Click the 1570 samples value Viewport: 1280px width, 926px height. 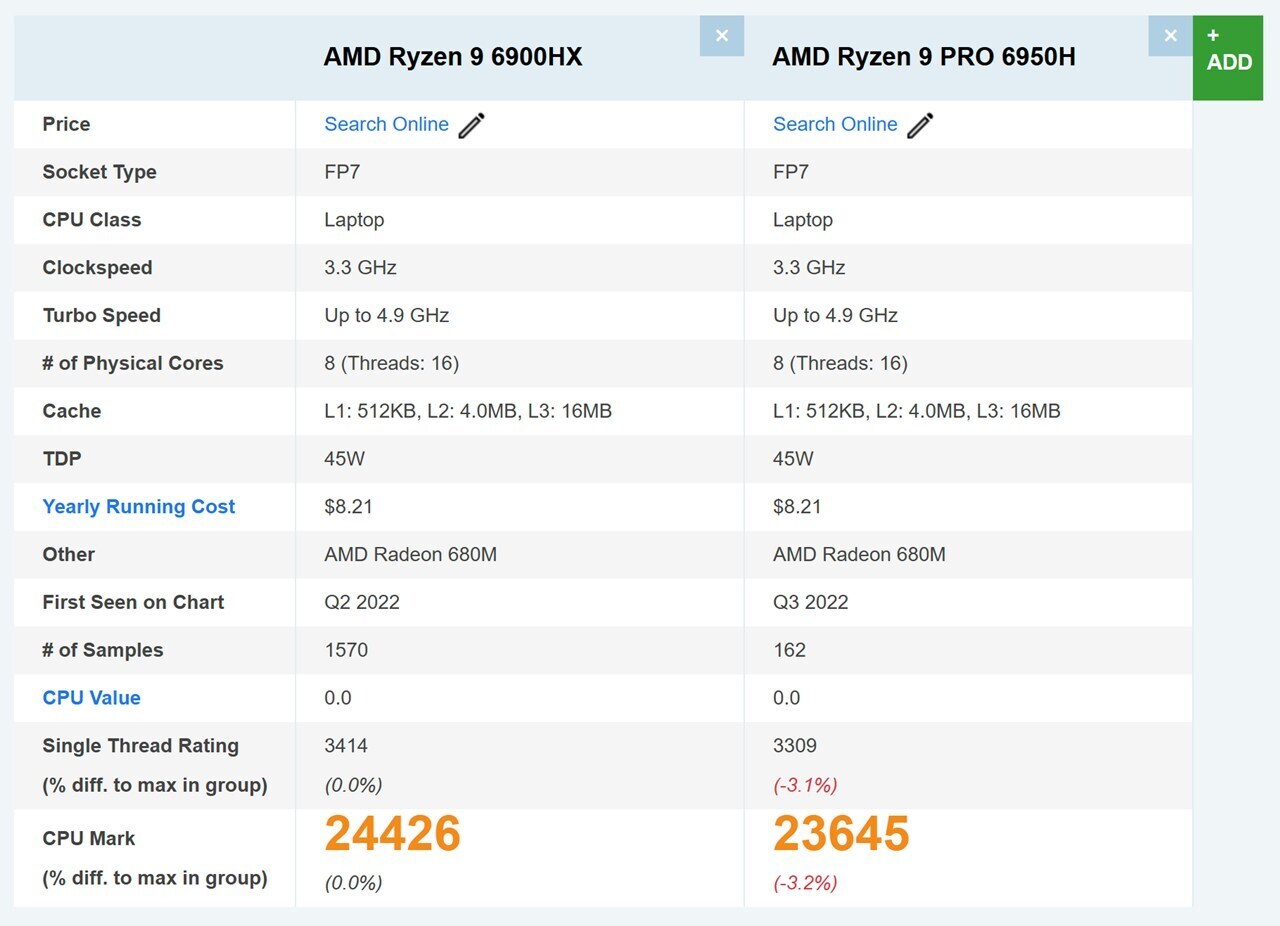click(346, 650)
